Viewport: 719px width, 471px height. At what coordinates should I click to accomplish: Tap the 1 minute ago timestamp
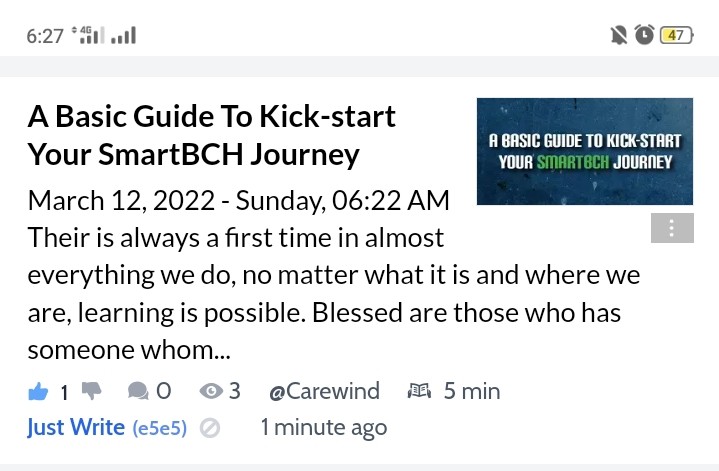pos(324,427)
